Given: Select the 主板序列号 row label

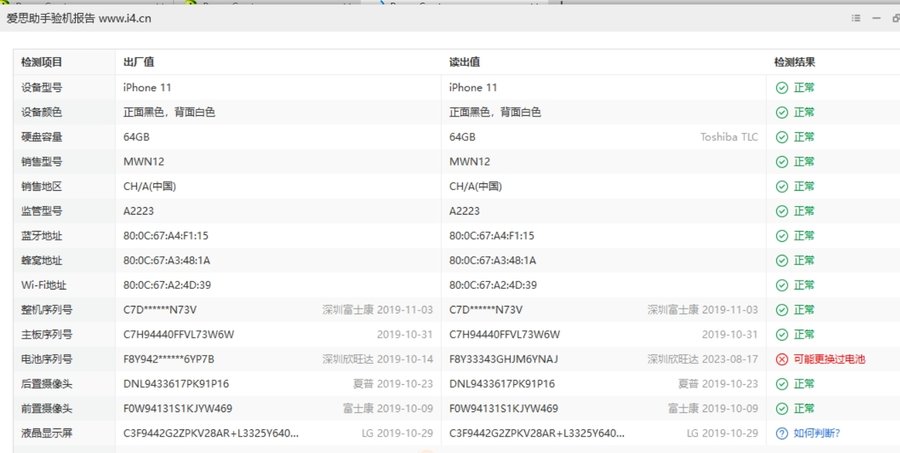Looking at the screenshot, I should point(47,335).
